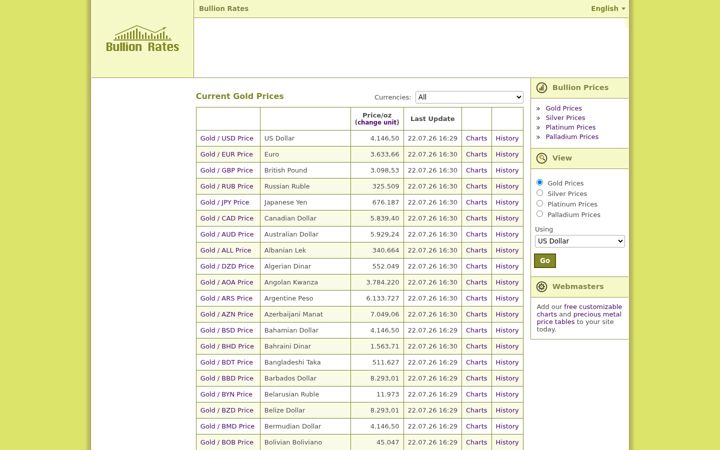This screenshot has height=450, width=720.
Task: Open Charts for Euro row
Action: (476, 154)
